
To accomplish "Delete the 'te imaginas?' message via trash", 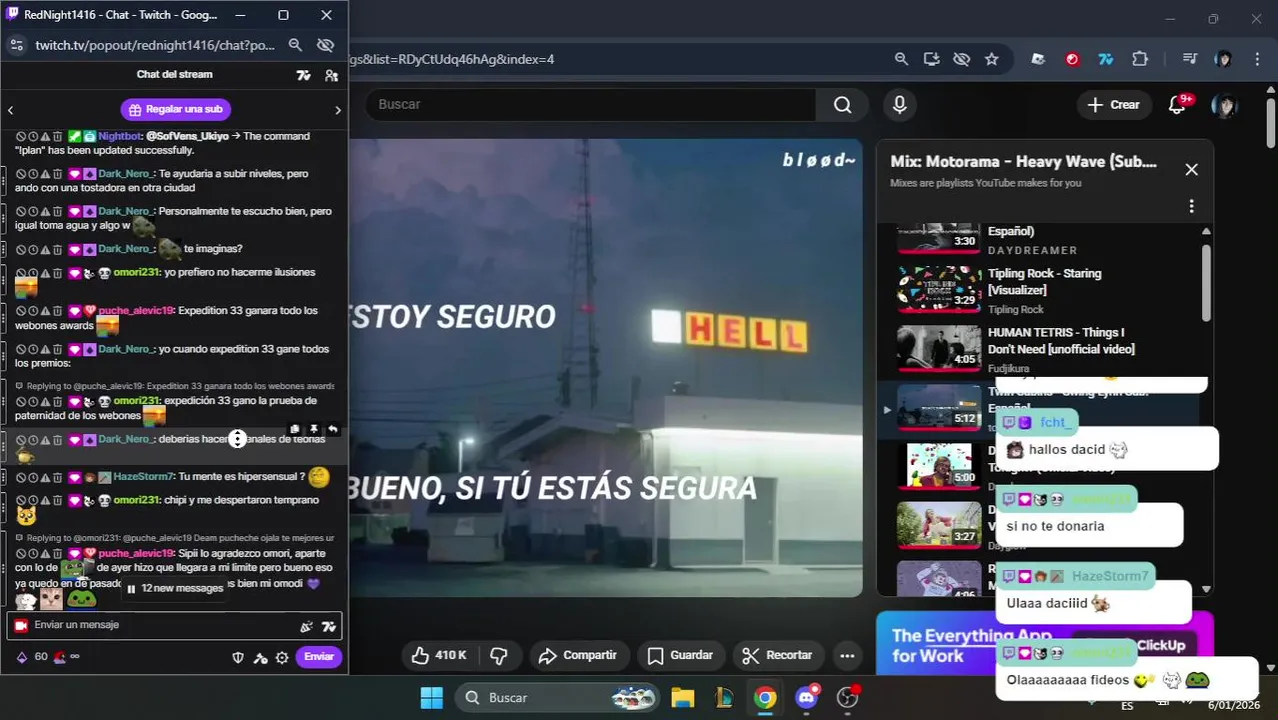I will (57, 249).
